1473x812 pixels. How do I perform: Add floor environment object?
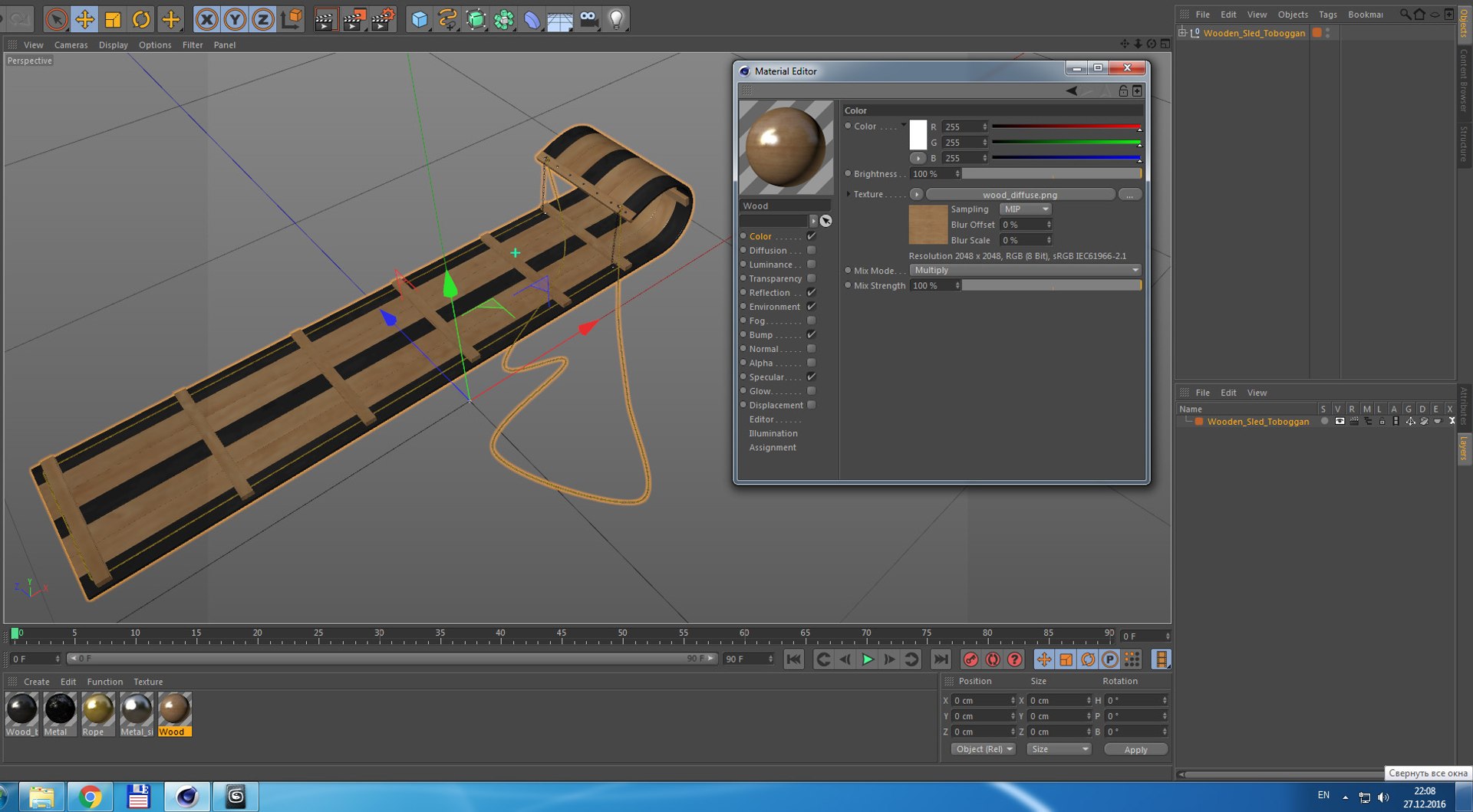coord(560,19)
